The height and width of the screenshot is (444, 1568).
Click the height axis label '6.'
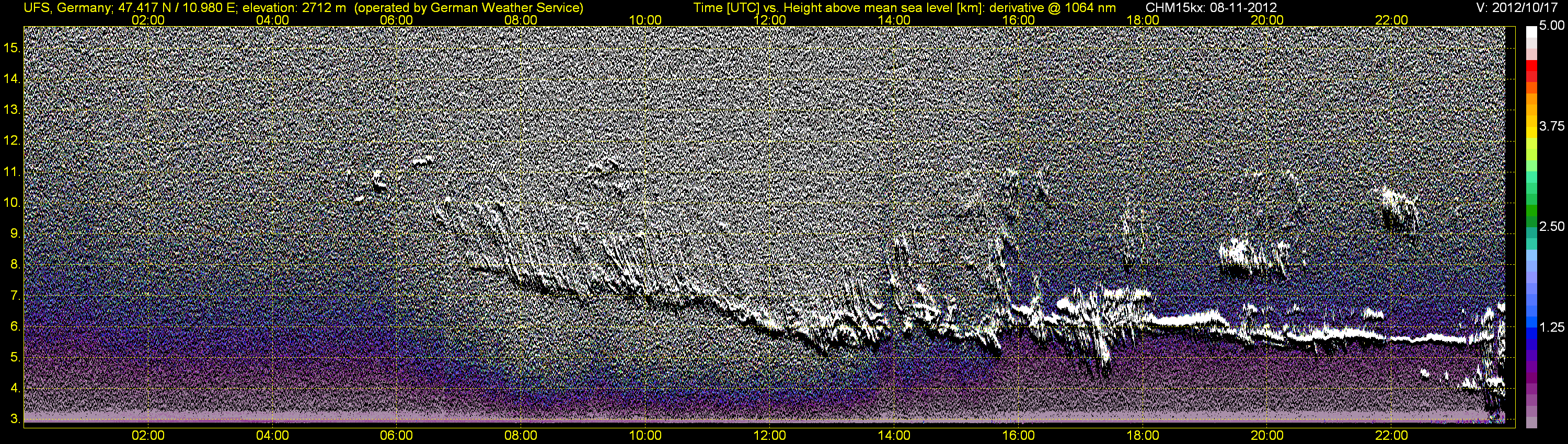point(15,326)
